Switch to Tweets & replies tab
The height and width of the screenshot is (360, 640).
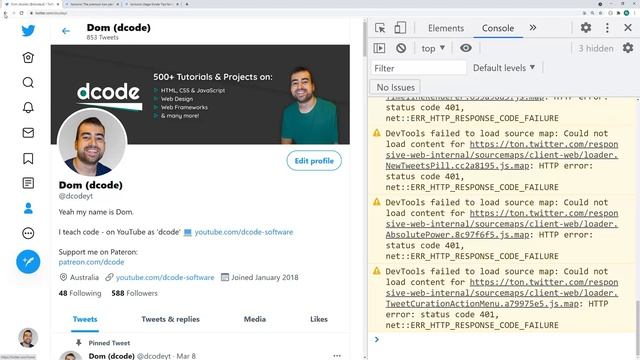click(x=171, y=319)
